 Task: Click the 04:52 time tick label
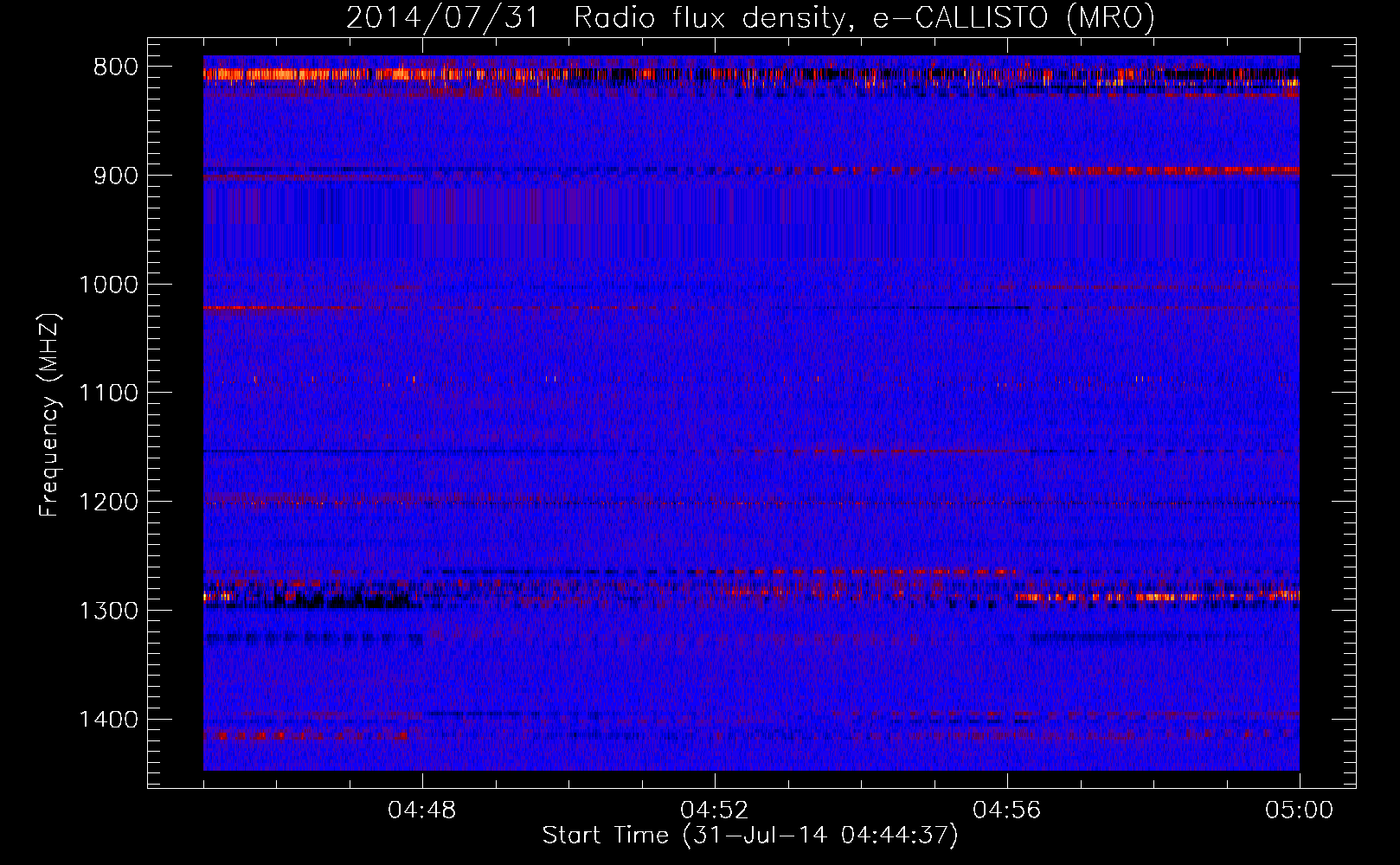click(x=715, y=811)
